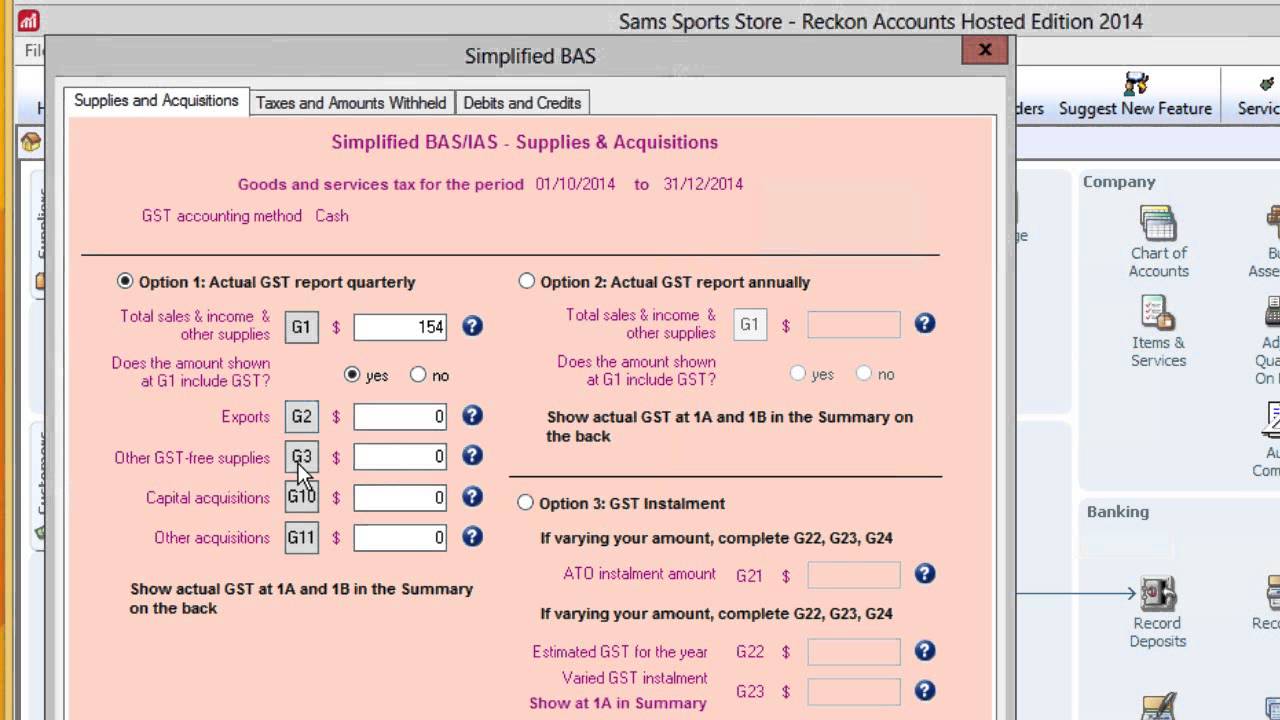The height and width of the screenshot is (720, 1280).
Task: Select Option 3: GST Instalment
Action: [x=526, y=503]
